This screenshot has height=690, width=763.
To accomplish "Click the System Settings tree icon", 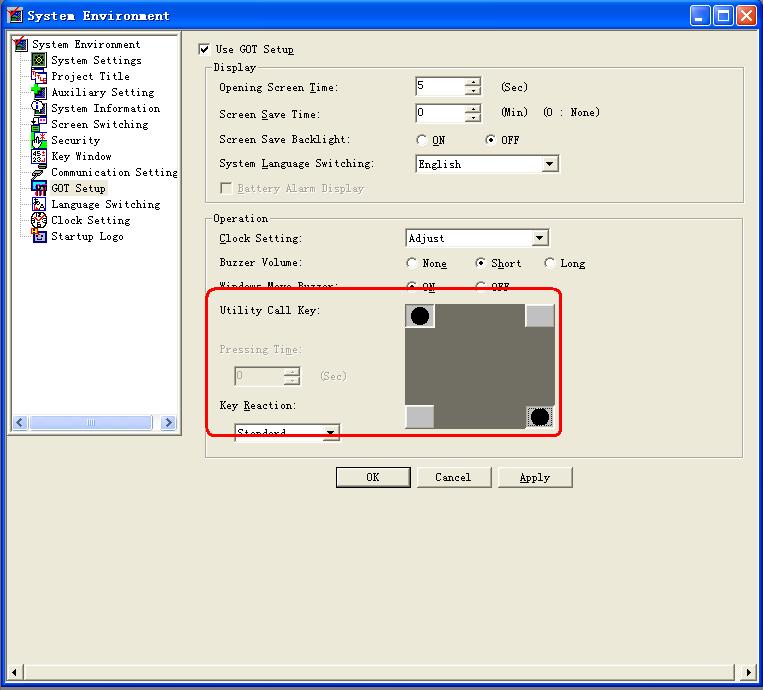I will click(39, 60).
